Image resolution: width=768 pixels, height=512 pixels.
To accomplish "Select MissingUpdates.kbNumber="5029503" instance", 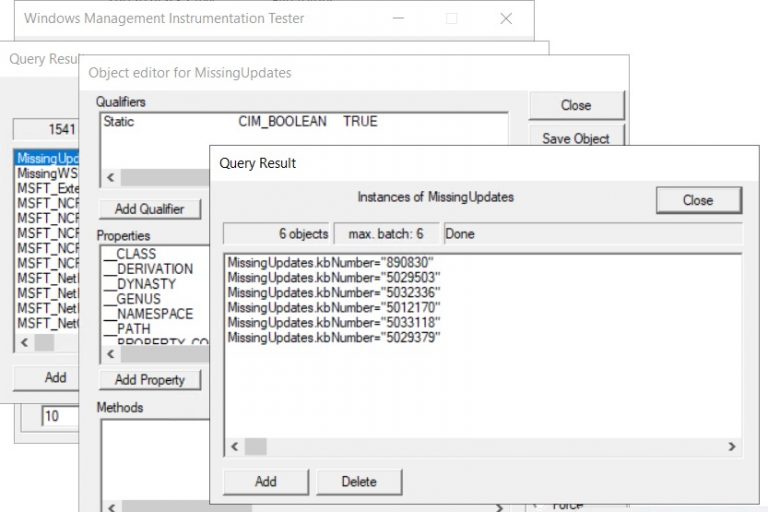I will pos(333,277).
